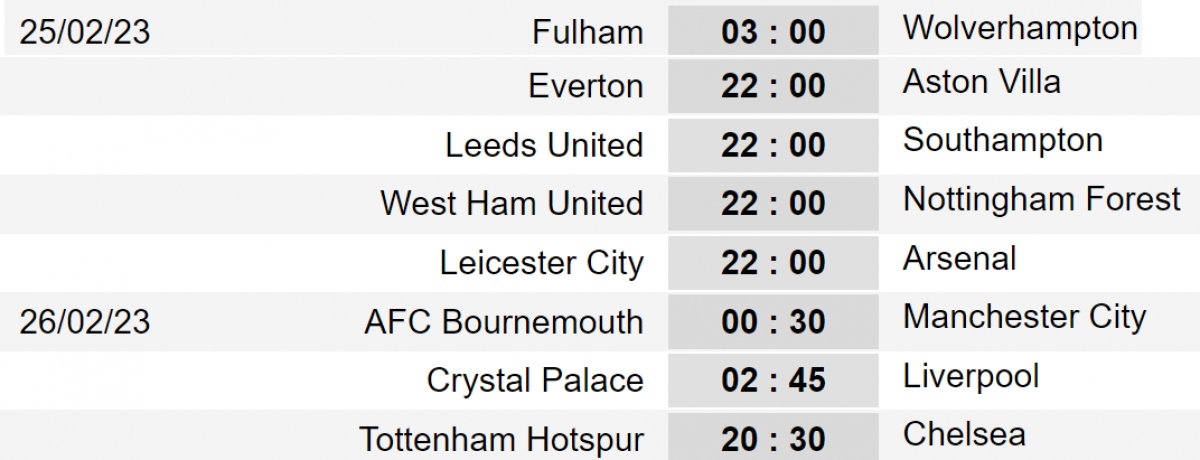Open the Manchester City team link
This screenshot has width=1200, height=460.
pyautogui.click(x=1024, y=317)
